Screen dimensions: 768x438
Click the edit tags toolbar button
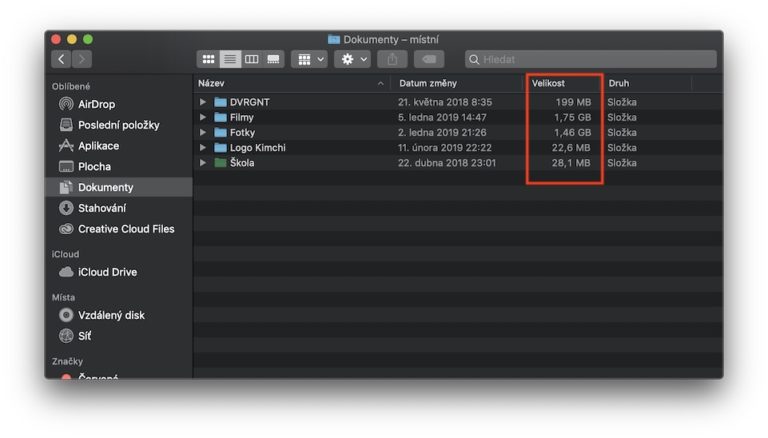coord(429,59)
